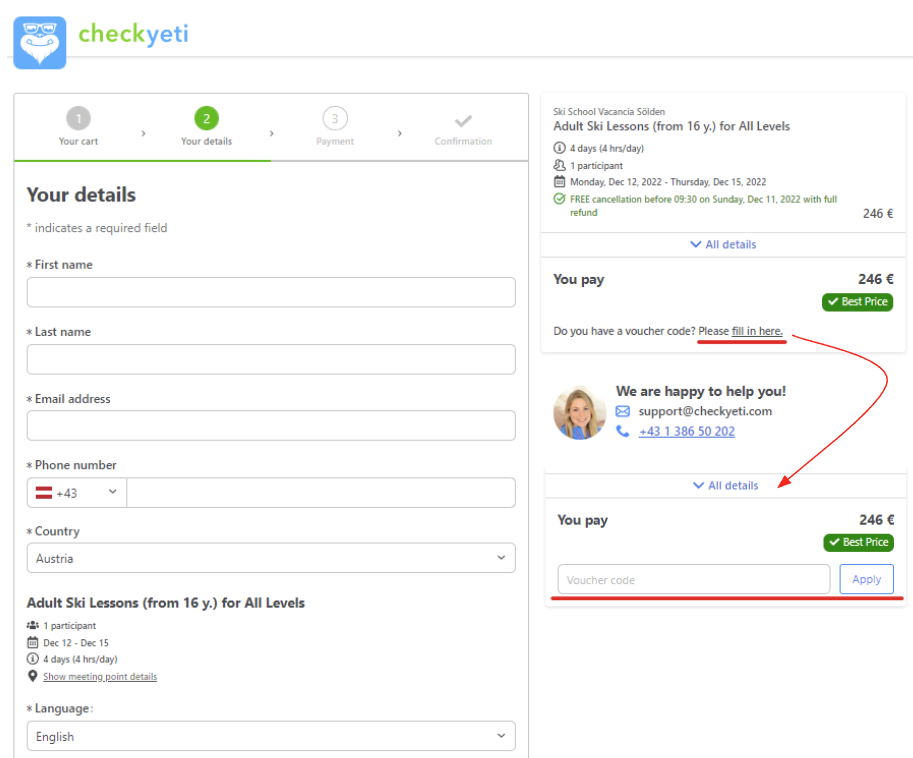Jump to the Confirmation step

coord(463,129)
